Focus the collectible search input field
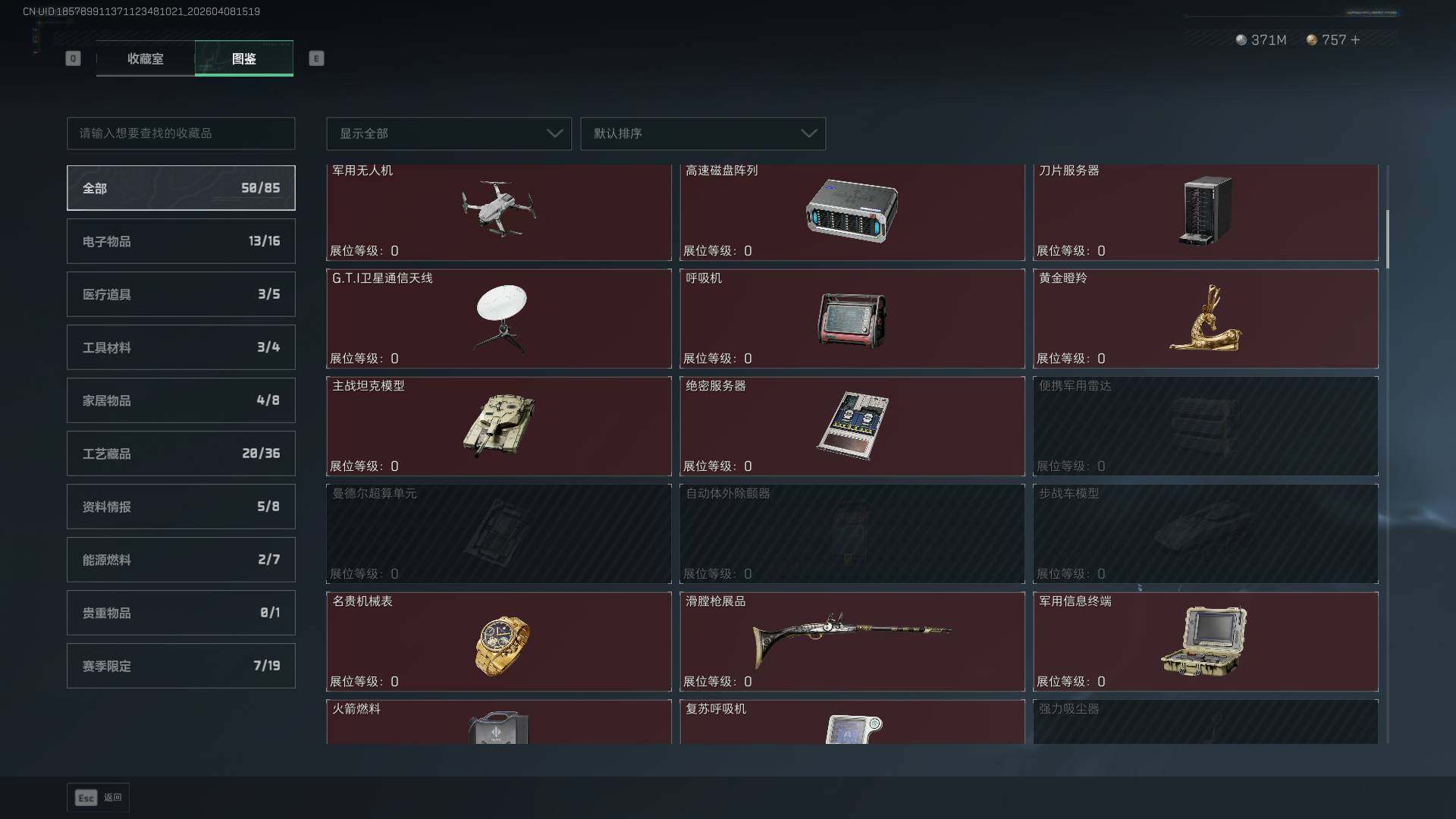 (181, 133)
